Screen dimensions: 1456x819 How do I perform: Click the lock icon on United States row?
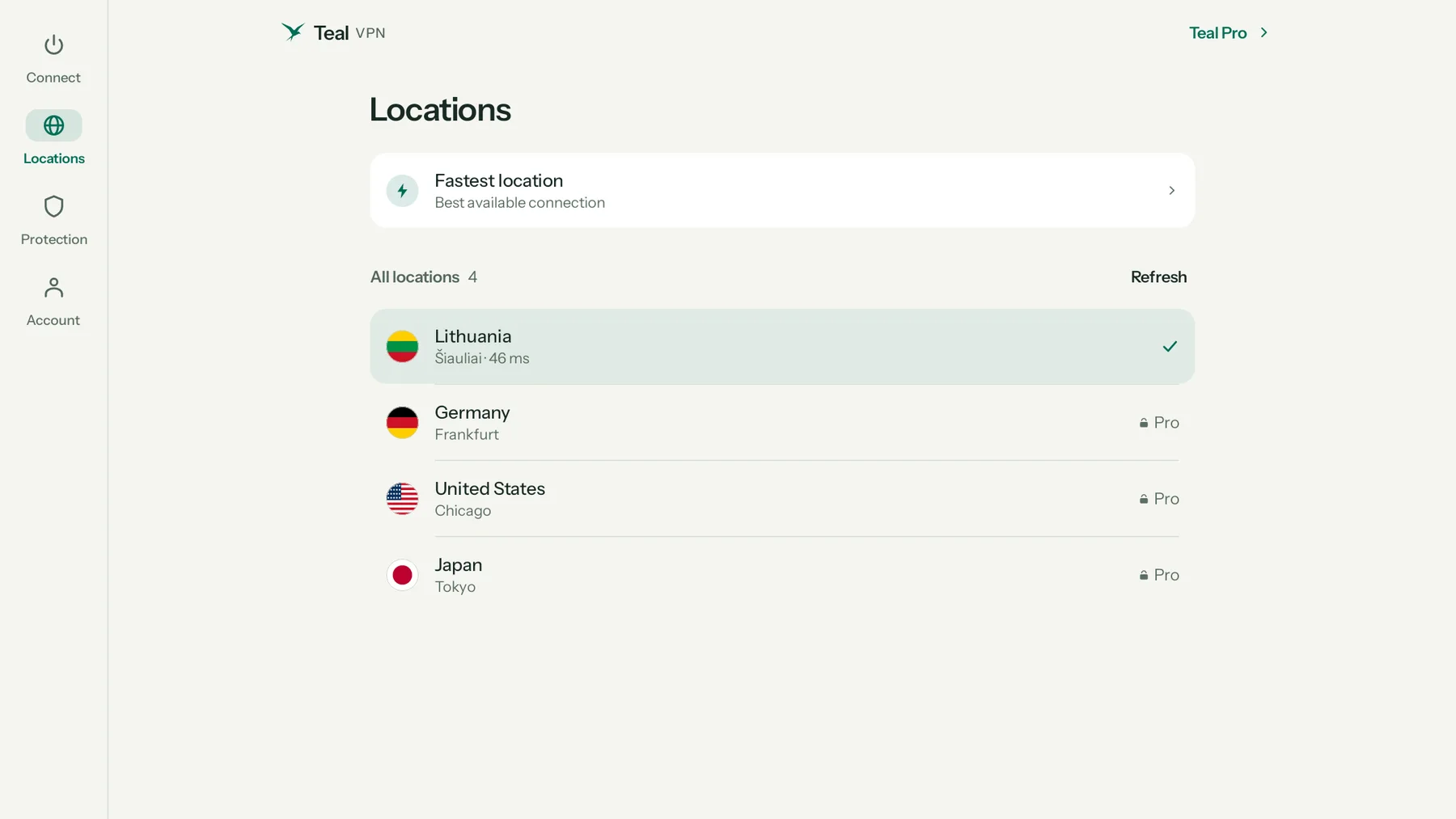pos(1144,499)
